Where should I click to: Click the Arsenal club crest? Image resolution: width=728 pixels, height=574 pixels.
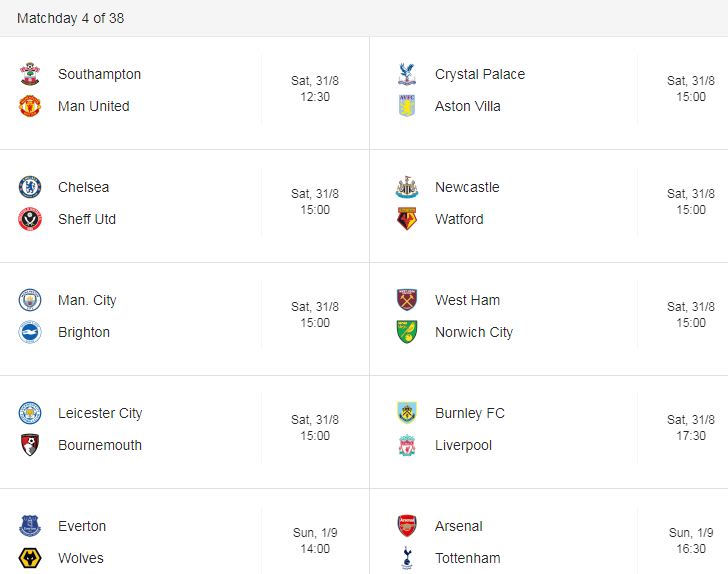click(x=407, y=526)
